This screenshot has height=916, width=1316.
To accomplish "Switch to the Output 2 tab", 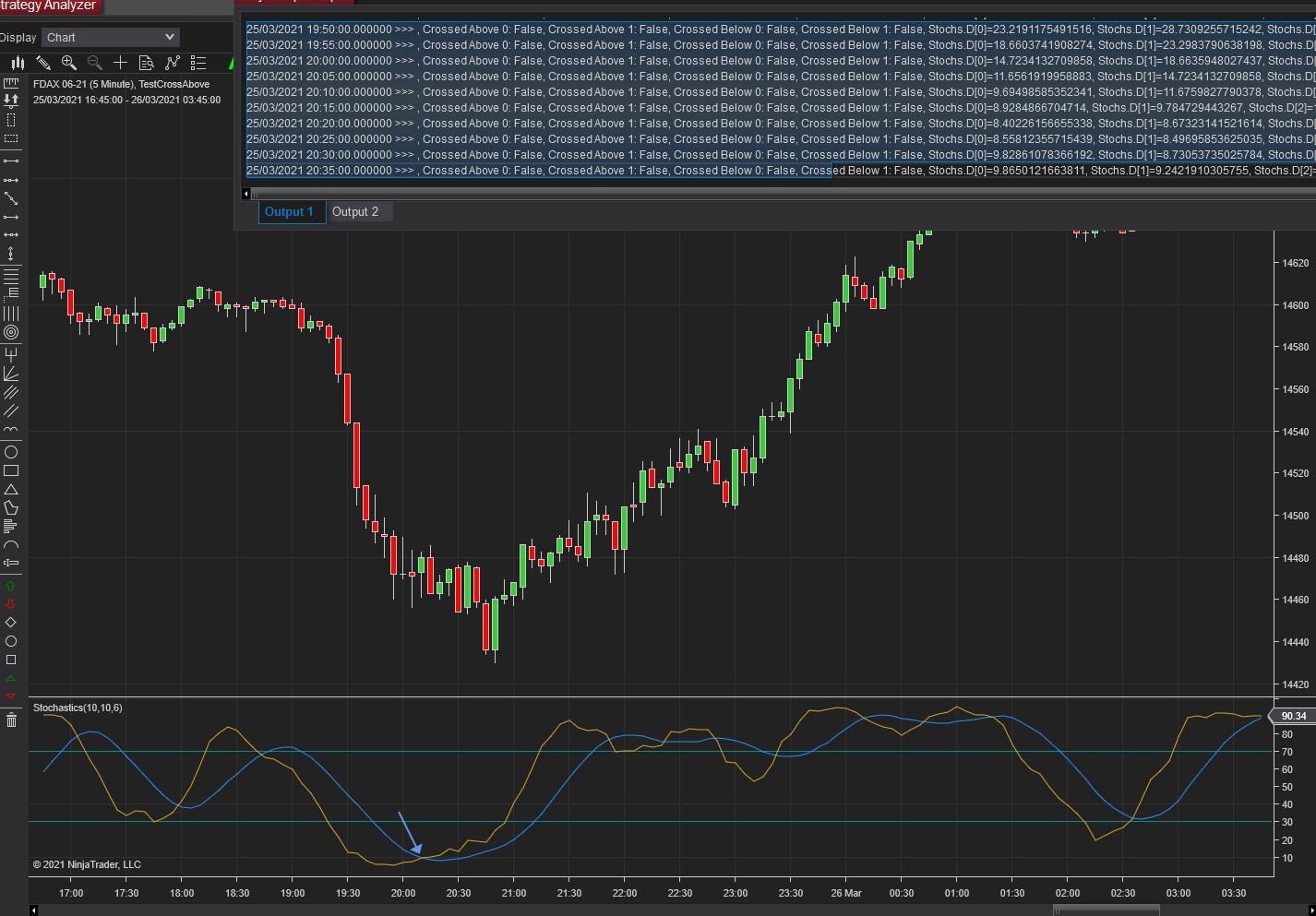I will [x=355, y=212].
